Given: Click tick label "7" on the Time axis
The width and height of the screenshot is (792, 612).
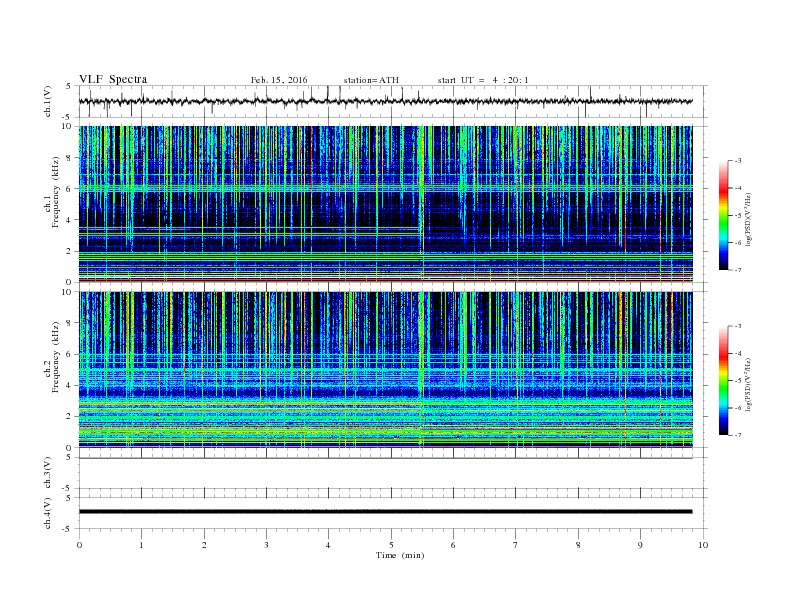Looking at the screenshot, I should [x=516, y=545].
